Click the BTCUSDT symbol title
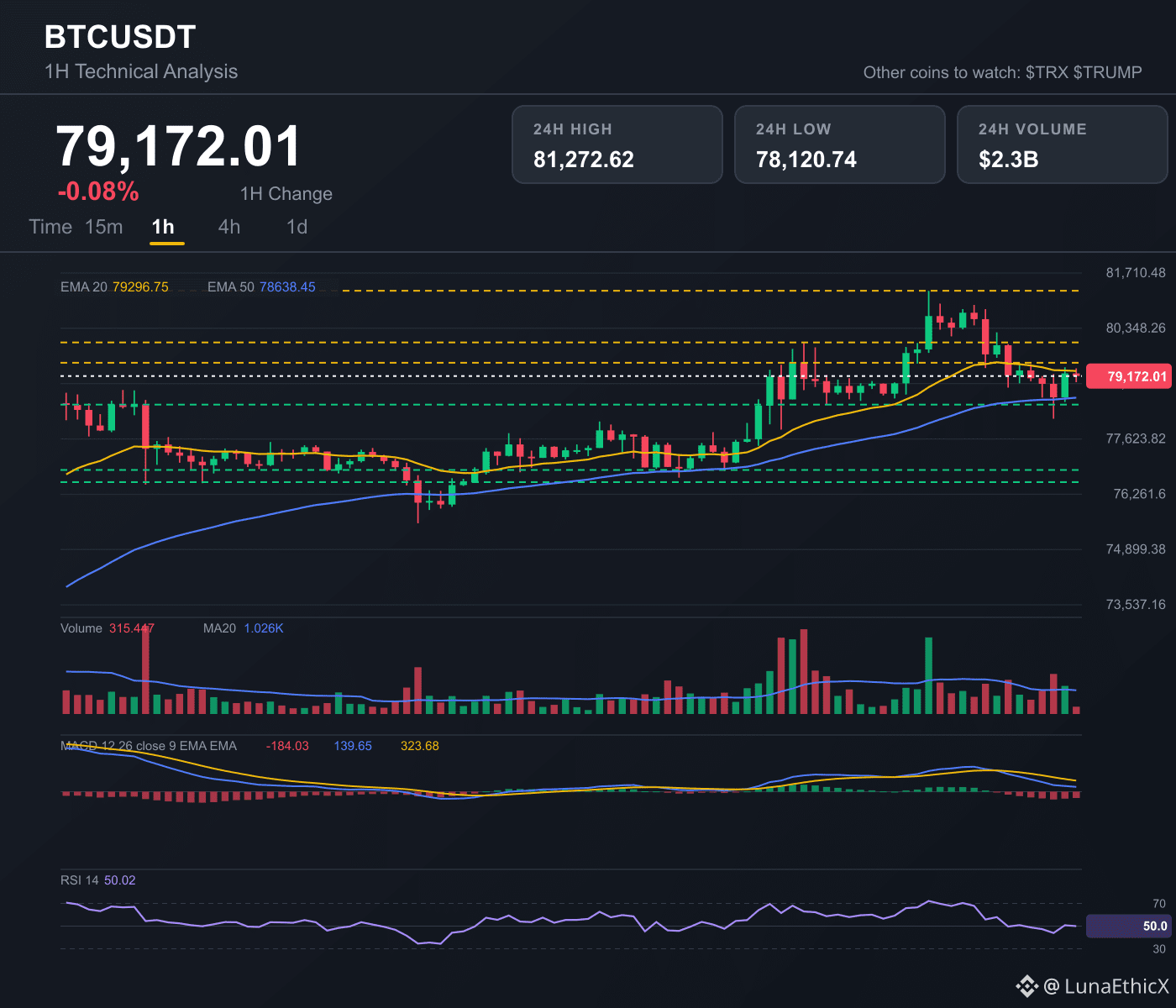The width and height of the screenshot is (1176, 1008). (120, 37)
